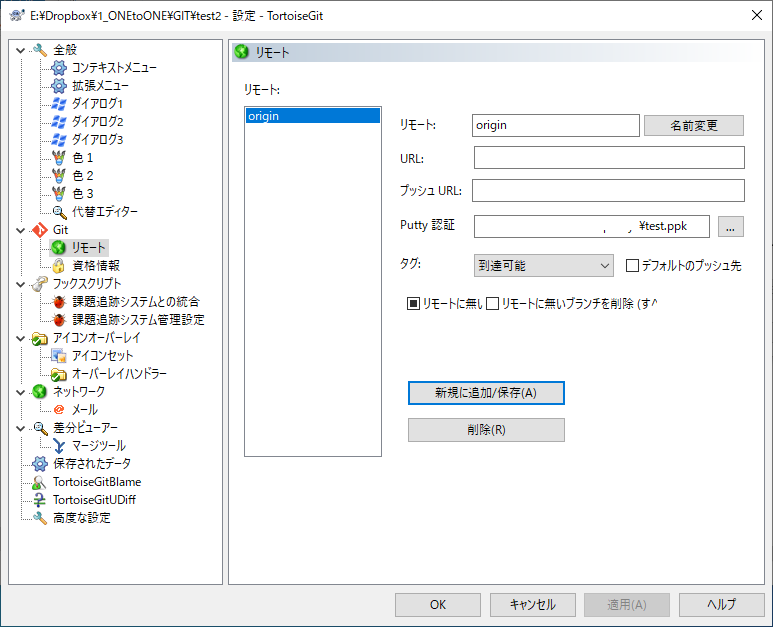Image resolution: width=773 pixels, height=627 pixels.
Task: Click the wrench icon beside 全般
Action: tap(39, 50)
